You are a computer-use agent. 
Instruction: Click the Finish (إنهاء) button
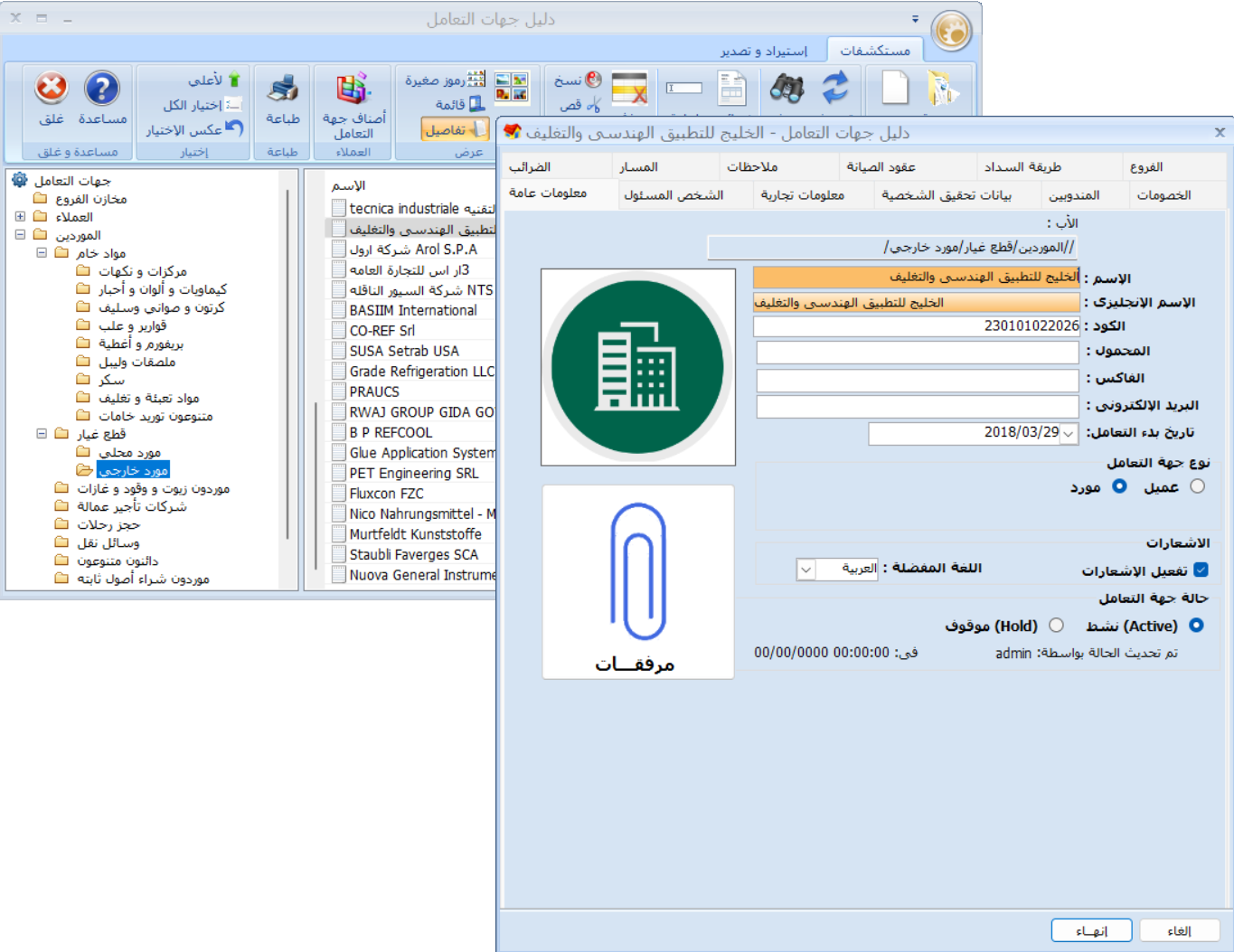[1091, 930]
